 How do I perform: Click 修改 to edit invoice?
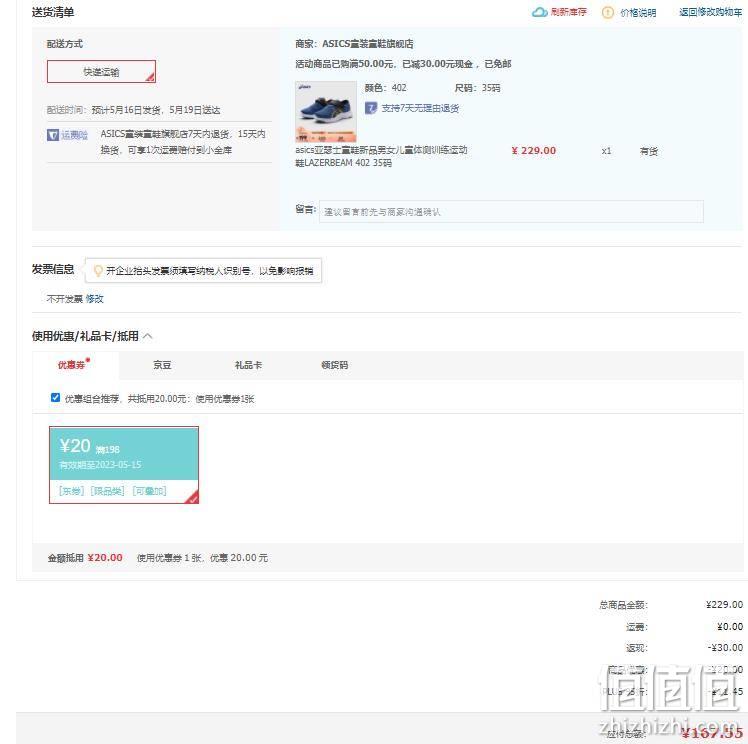pyautogui.click(x=94, y=299)
